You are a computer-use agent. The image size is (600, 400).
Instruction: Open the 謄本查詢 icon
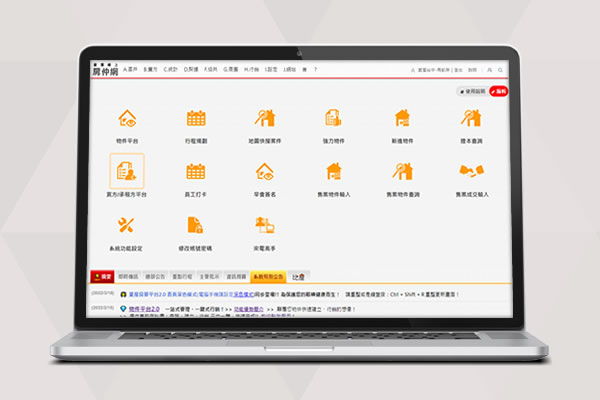pyautogui.click(x=471, y=119)
